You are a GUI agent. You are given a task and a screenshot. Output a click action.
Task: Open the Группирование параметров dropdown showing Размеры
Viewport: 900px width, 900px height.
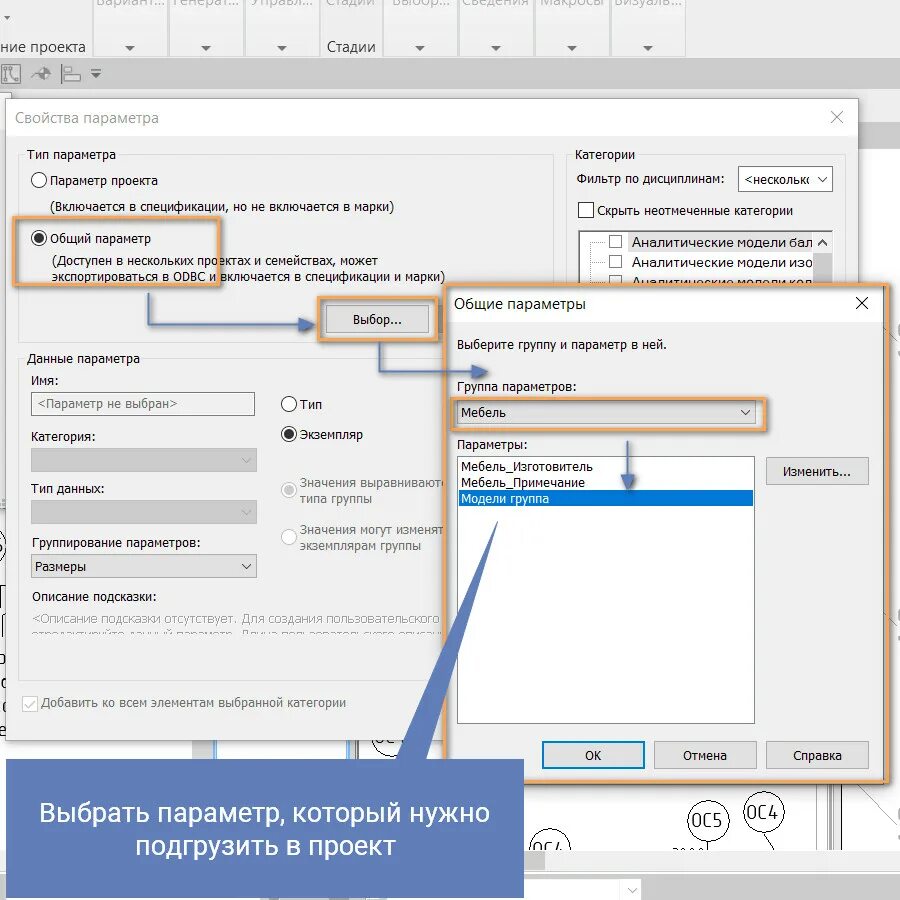[143, 567]
